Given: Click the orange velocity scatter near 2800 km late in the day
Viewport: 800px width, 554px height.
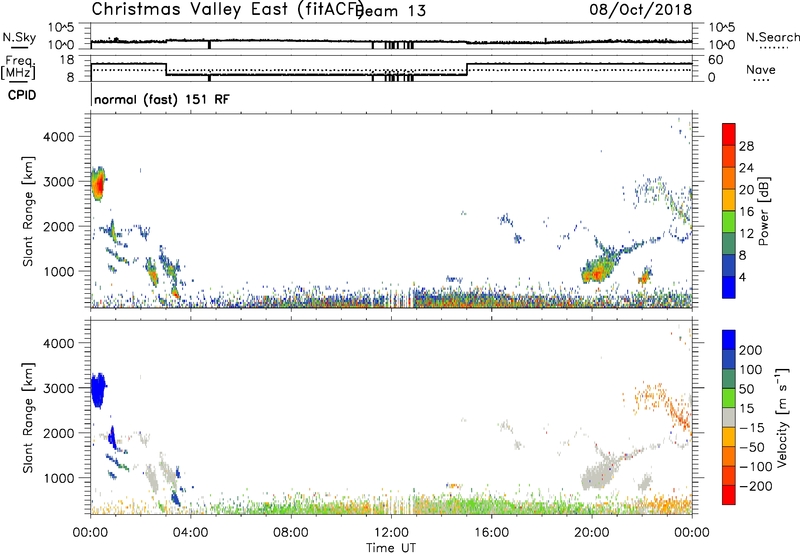Looking at the screenshot, I should 651,395.
